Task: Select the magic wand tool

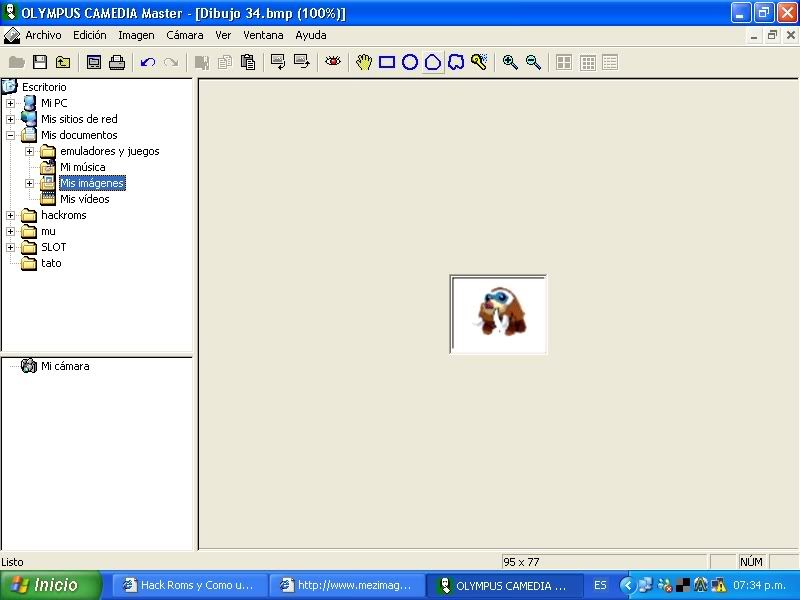Action: tap(479, 62)
